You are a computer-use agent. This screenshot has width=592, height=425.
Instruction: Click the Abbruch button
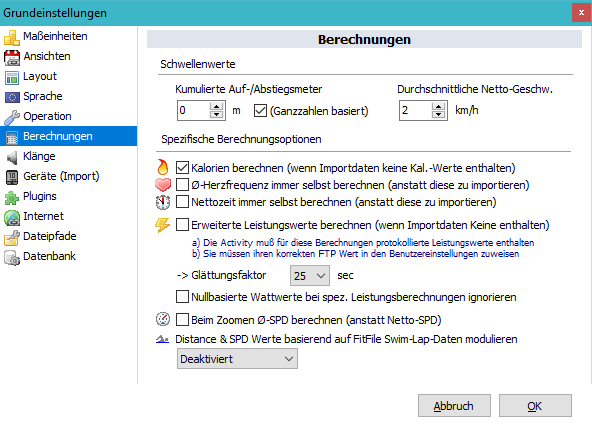tap(454, 406)
